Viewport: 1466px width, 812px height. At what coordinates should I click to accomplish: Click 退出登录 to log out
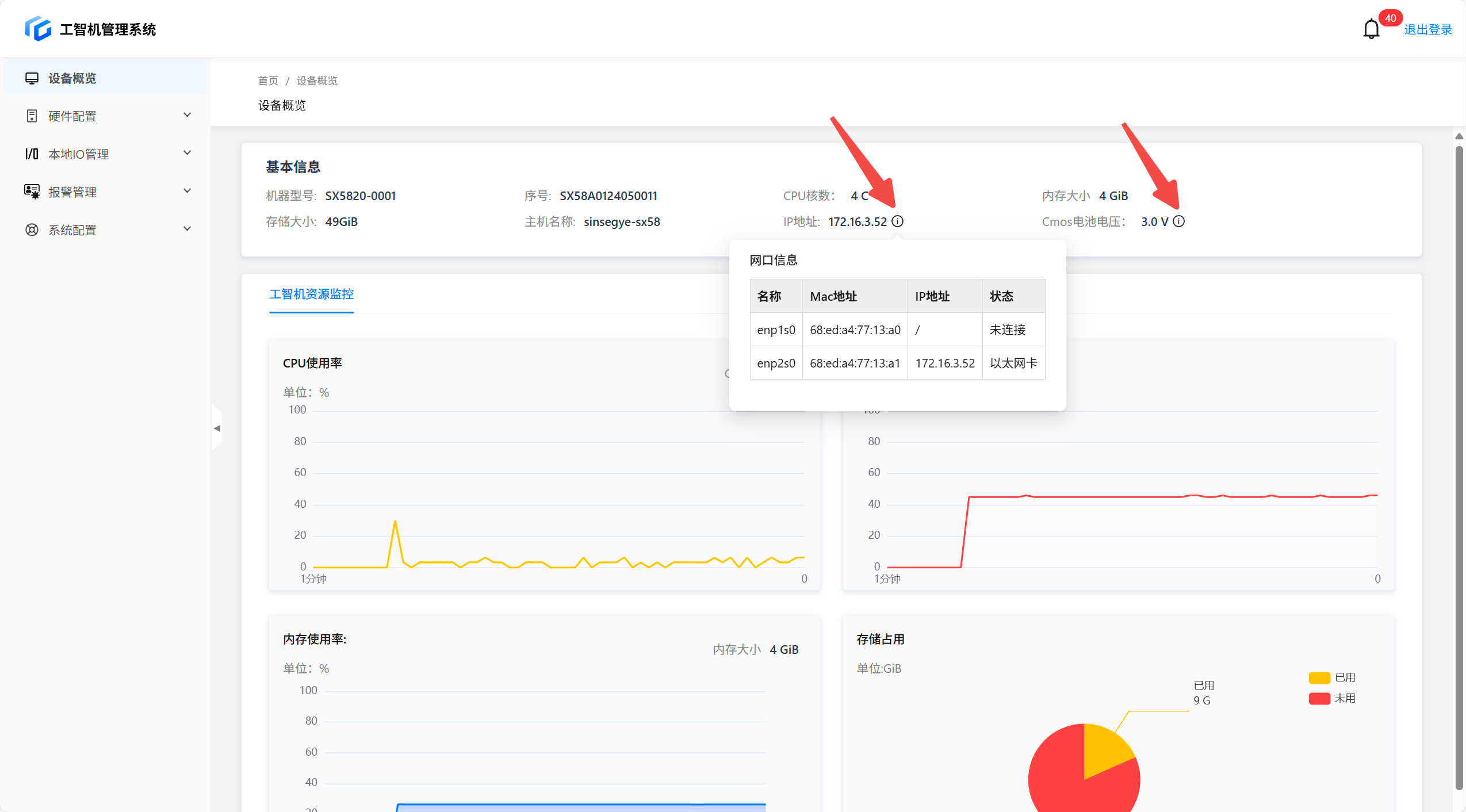[1427, 30]
